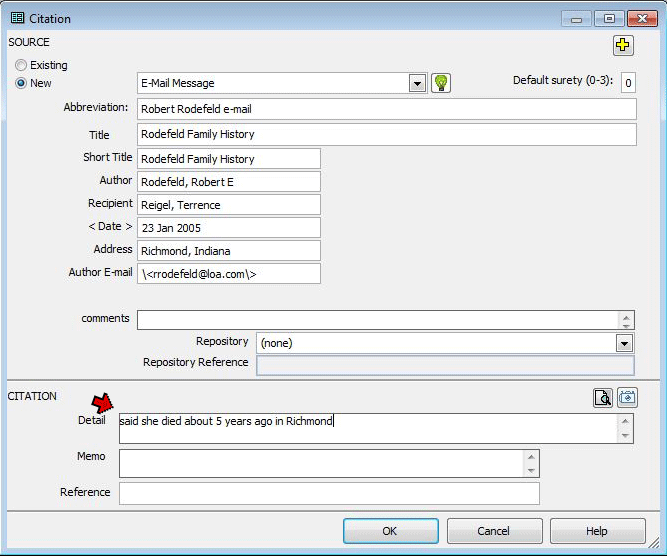Viewport: 667px width, 556px height.
Task: Click the Memo box scroll down arrow
Action: tap(531, 470)
